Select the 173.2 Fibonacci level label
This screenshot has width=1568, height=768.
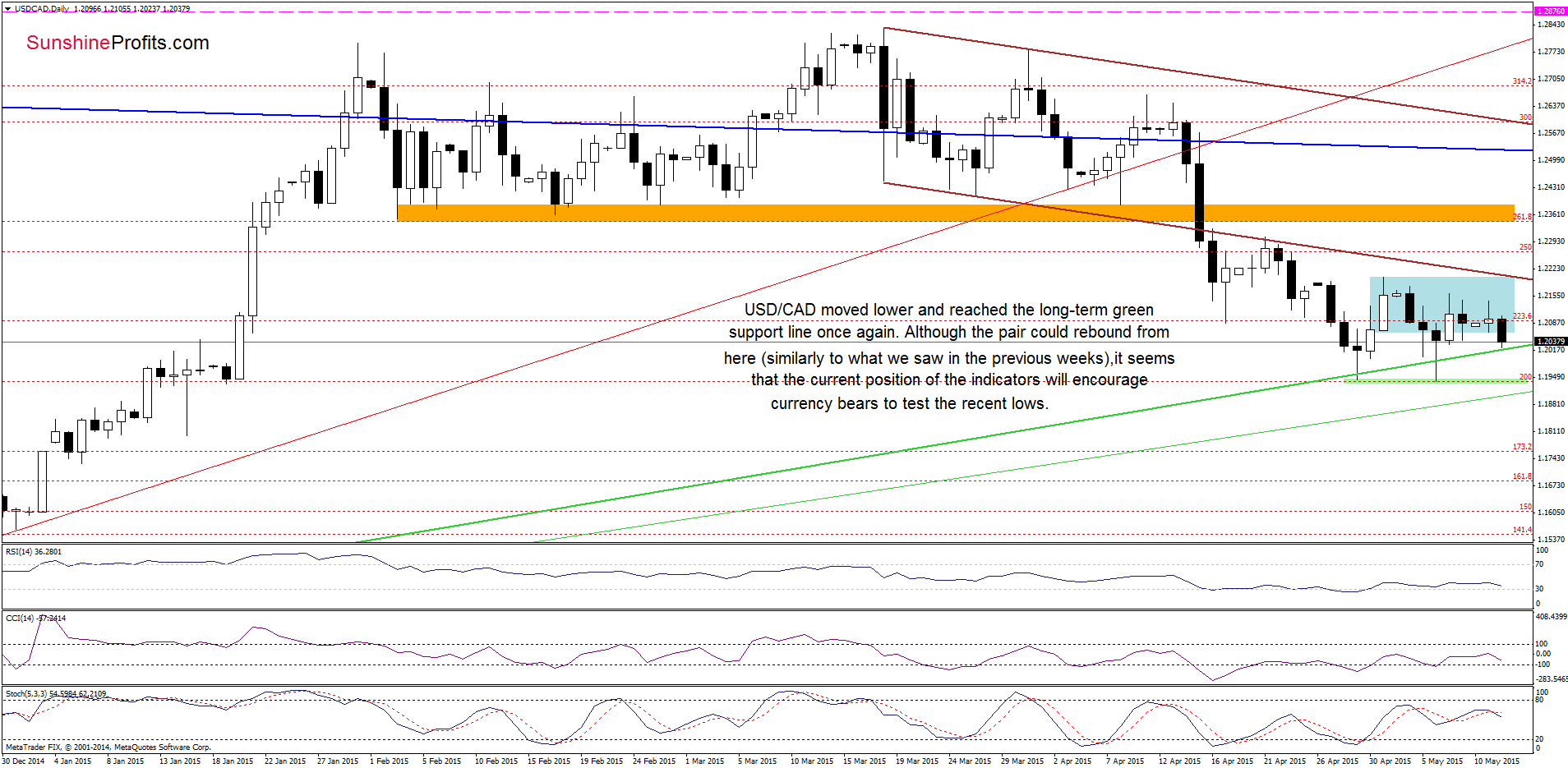coord(1522,447)
